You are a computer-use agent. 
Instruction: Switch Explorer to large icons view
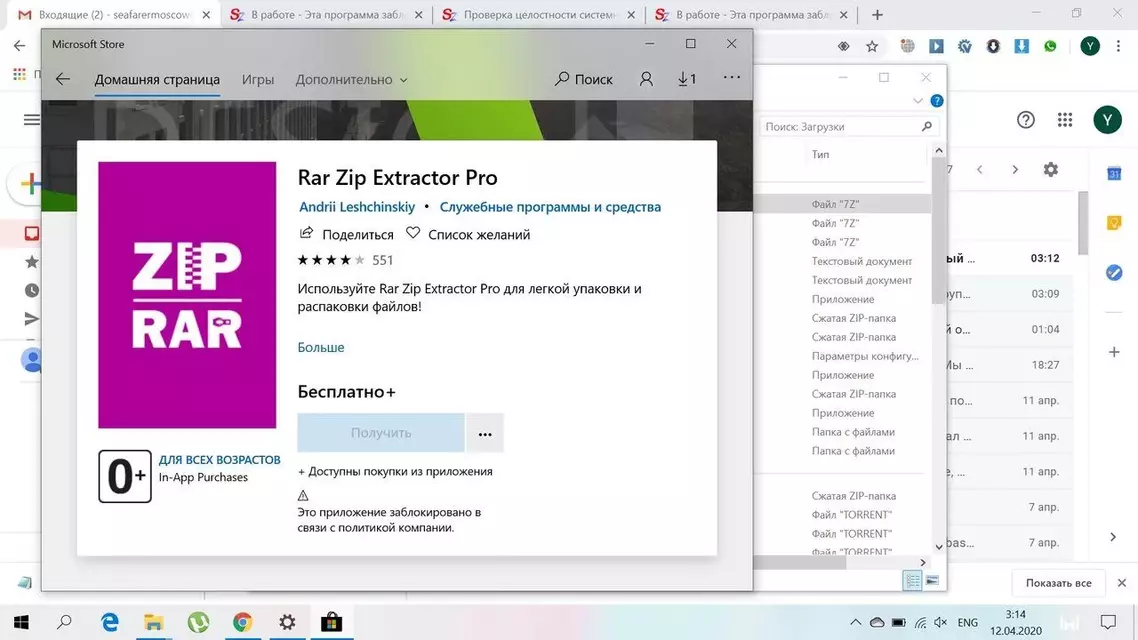pyautogui.click(x=933, y=580)
